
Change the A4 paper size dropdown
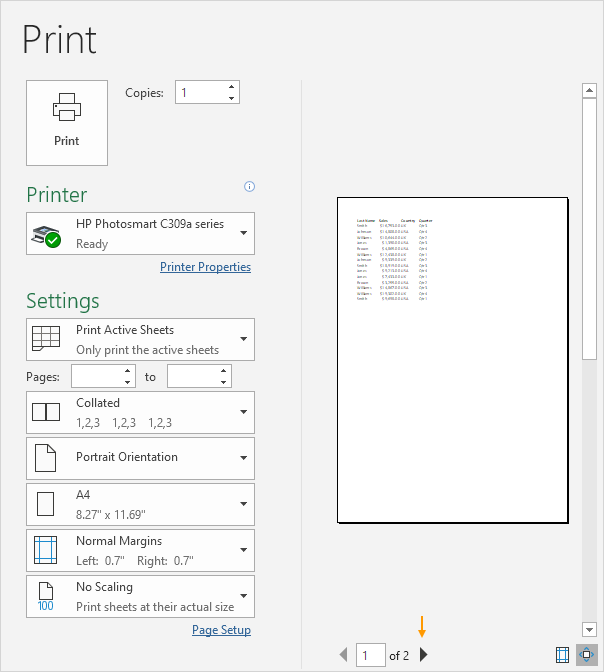(x=140, y=504)
